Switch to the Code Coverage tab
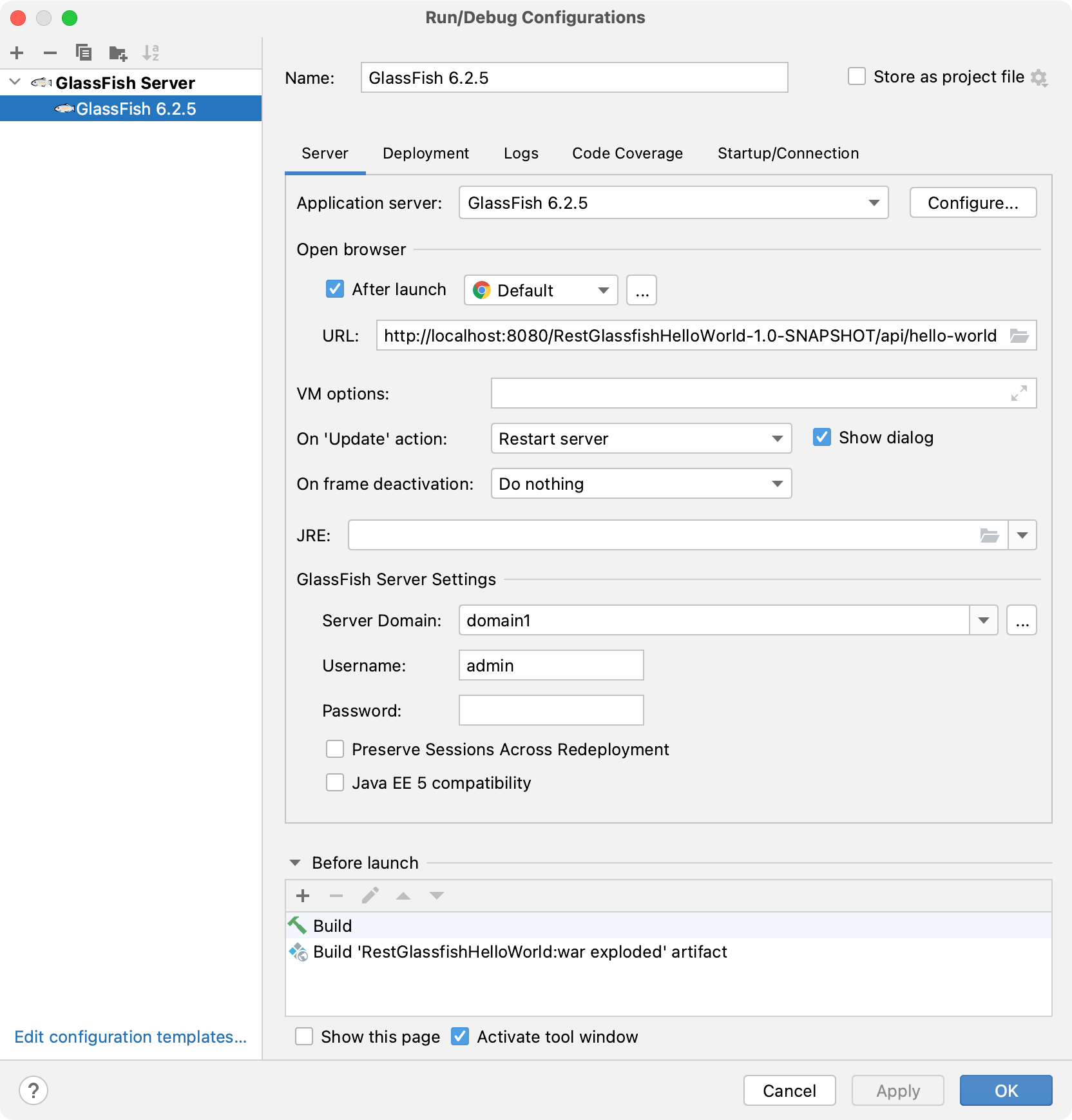This screenshot has width=1072, height=1120. 627,153
